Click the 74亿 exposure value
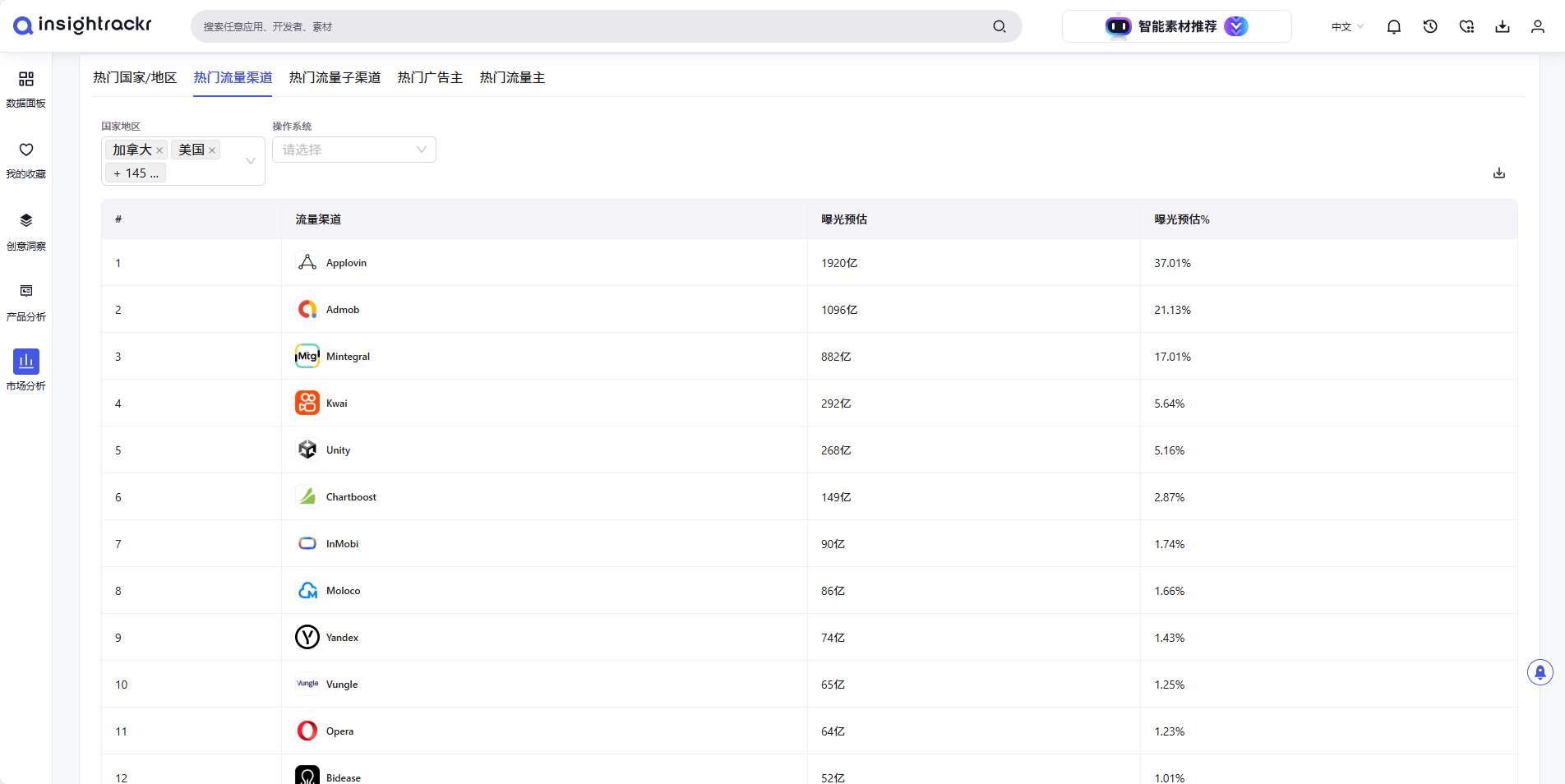The image size is (1565, 784). tap(833, 638)
